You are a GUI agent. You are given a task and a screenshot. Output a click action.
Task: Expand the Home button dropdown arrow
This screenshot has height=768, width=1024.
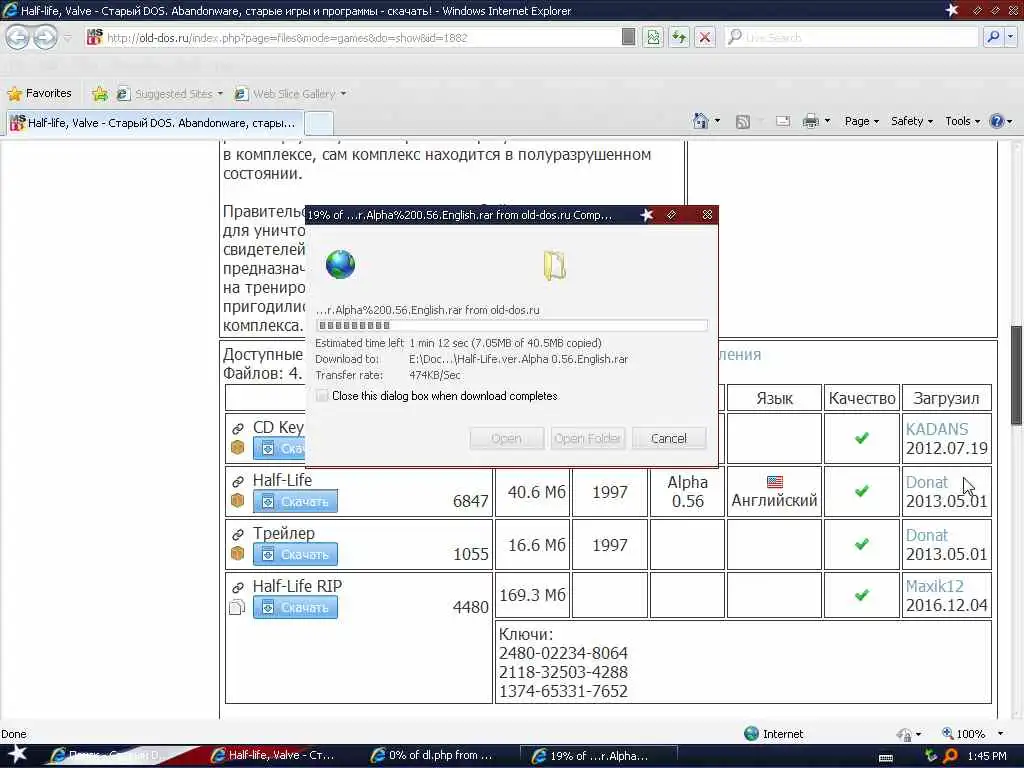coord(717,121)
